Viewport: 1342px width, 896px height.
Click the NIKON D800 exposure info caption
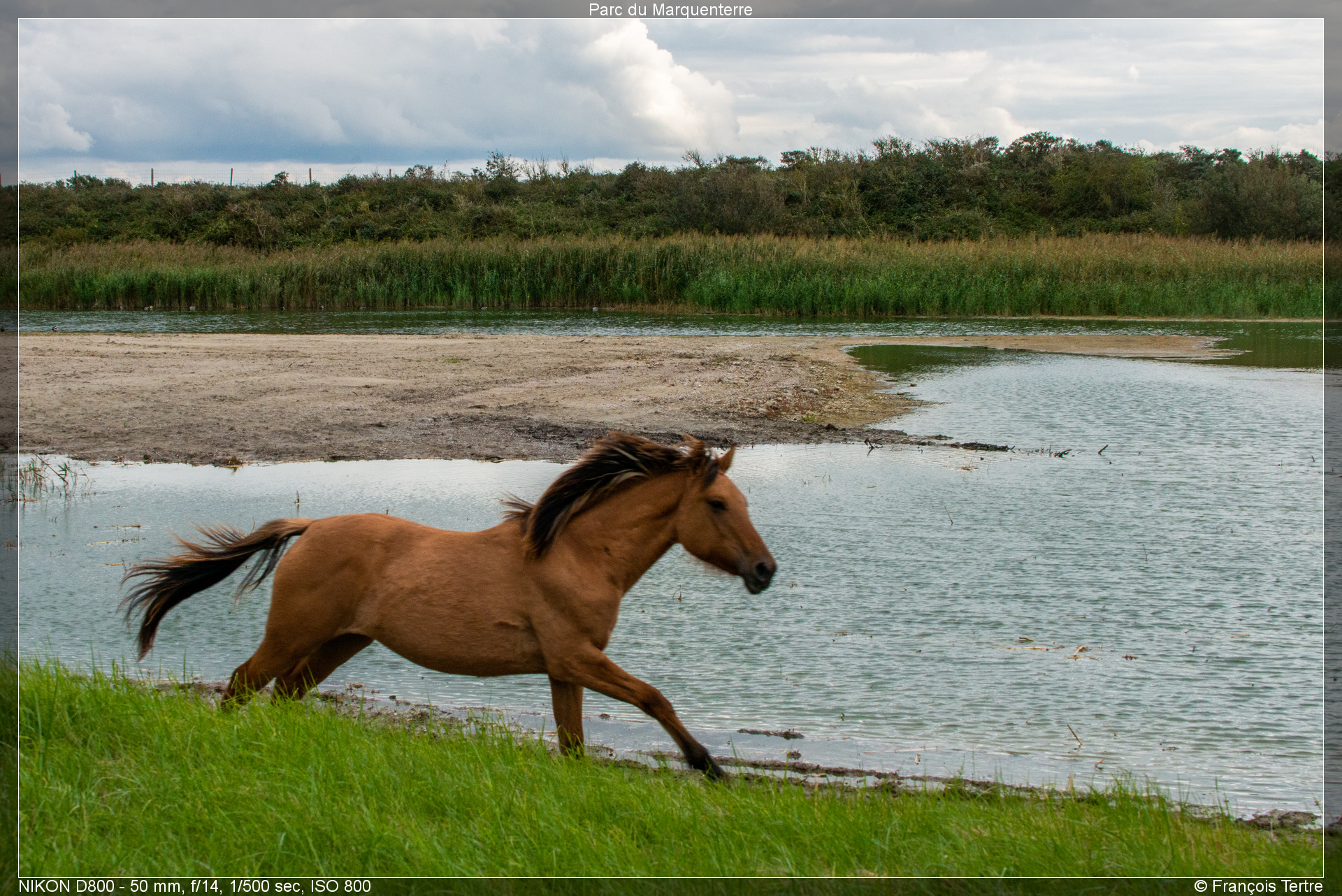click(x=194, y=886)
